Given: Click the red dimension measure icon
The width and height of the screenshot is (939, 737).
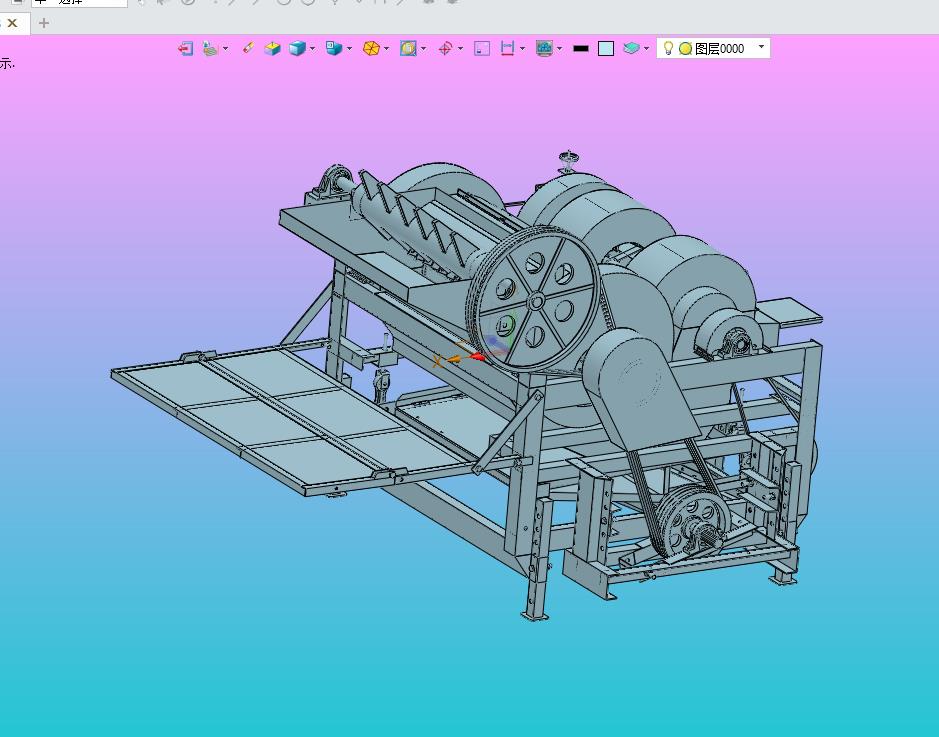Looking at the screenshot, I should (x=507, y=48).
